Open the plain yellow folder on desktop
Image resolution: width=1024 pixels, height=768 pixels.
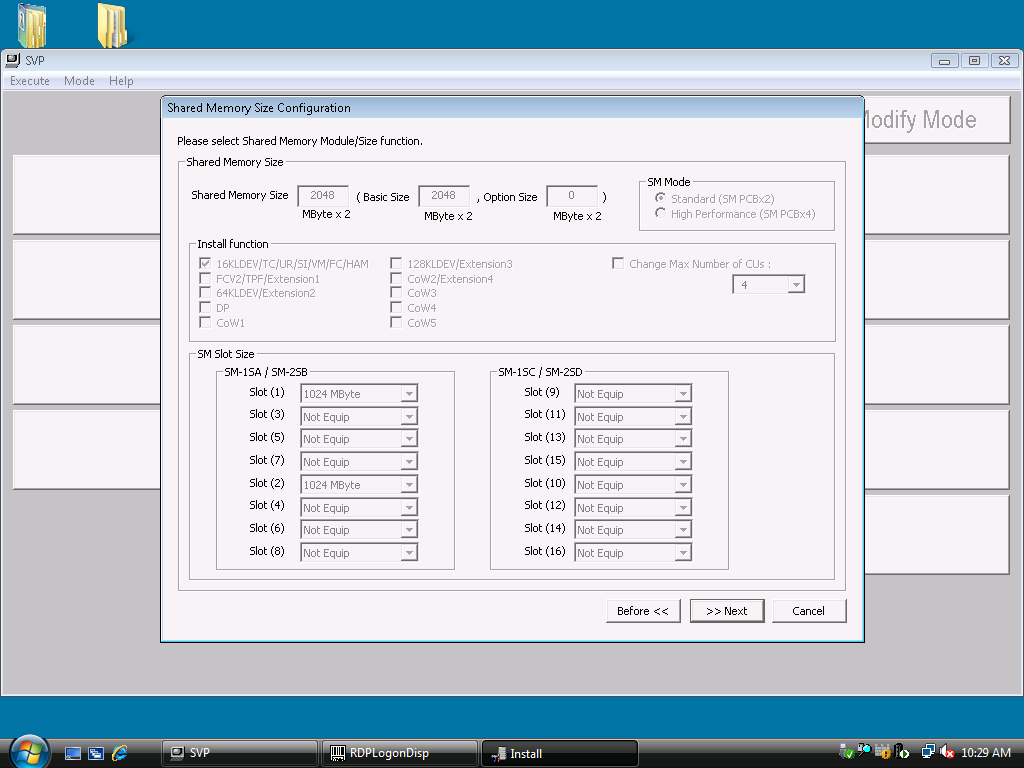[x=111, y=26]
